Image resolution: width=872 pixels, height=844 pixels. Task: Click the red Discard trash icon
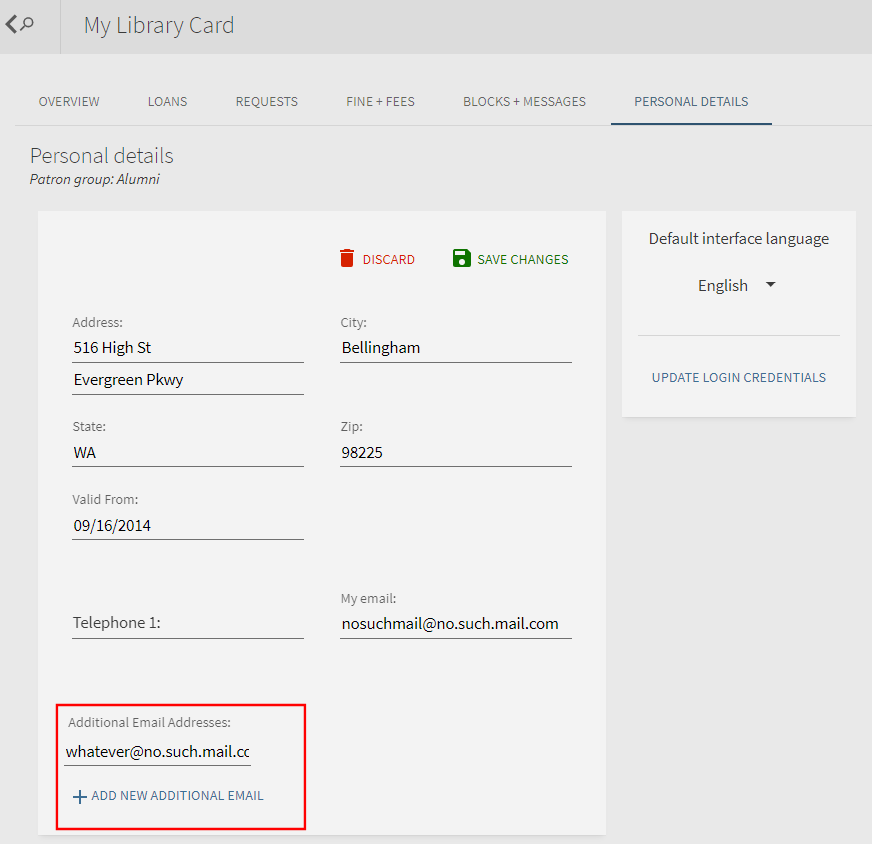[x=347, y=259]
